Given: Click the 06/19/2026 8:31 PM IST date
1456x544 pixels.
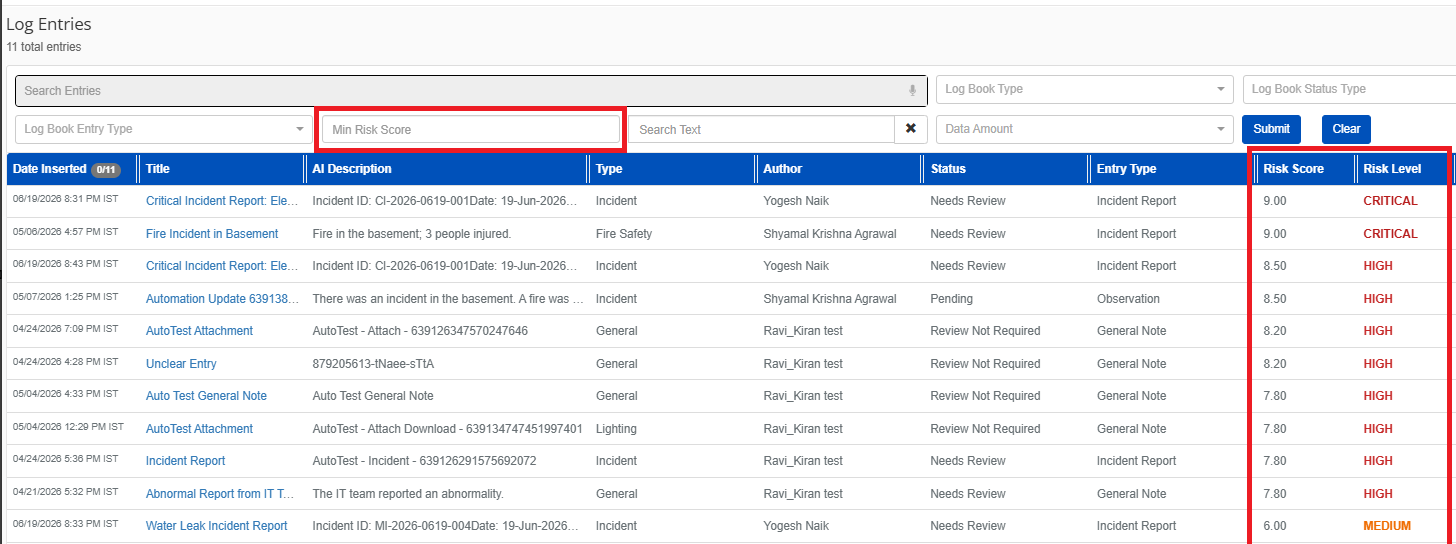Looking at the screenshot, I should [65, 200].
